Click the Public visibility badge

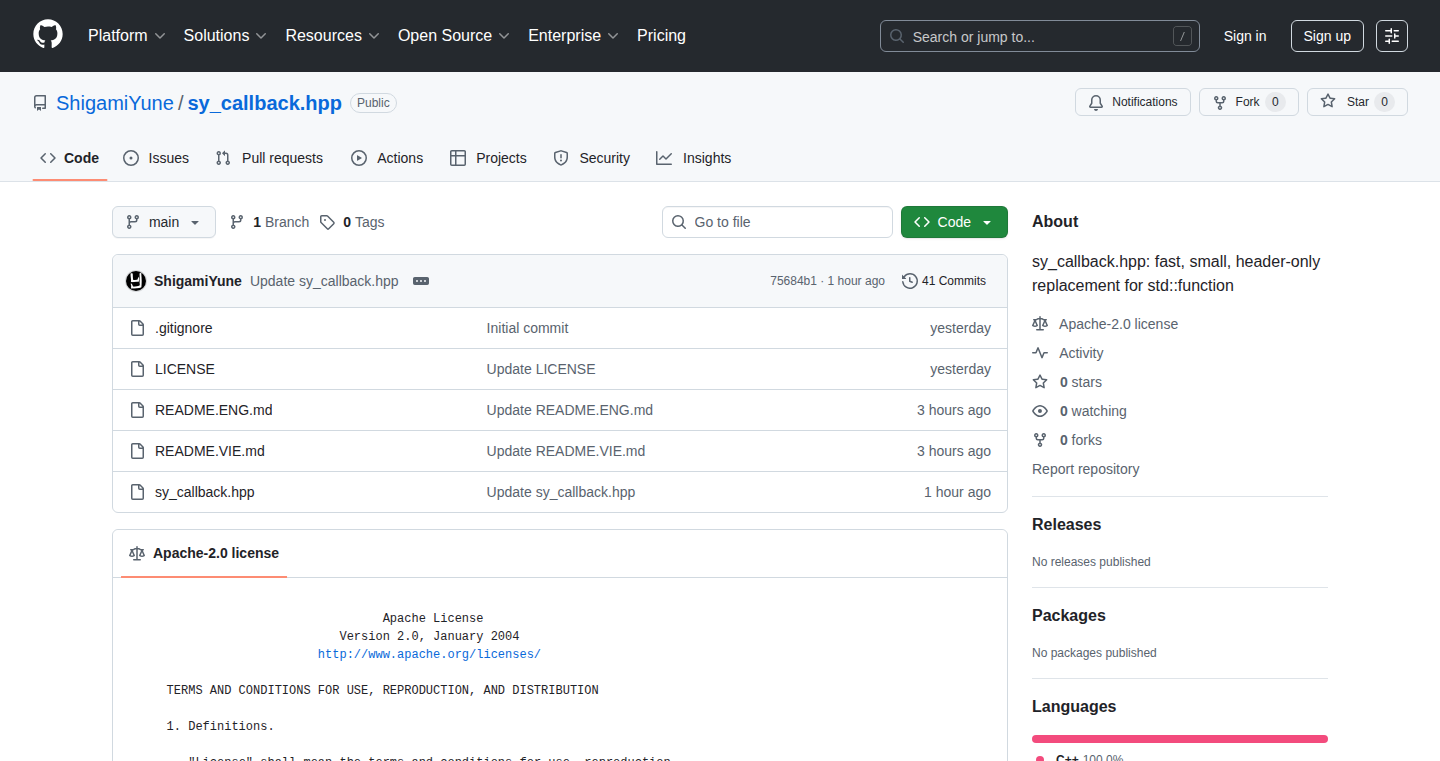pos(374,103)
